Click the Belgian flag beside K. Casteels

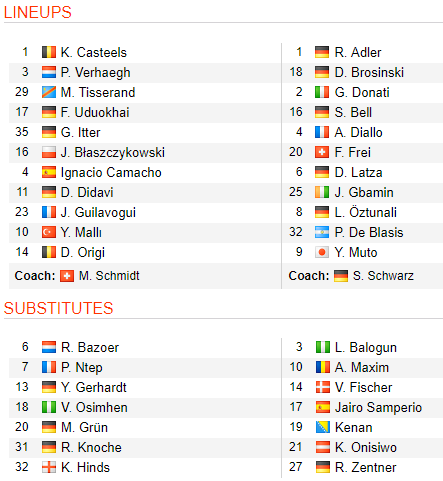pyautogui.click(x=49, y=52)
